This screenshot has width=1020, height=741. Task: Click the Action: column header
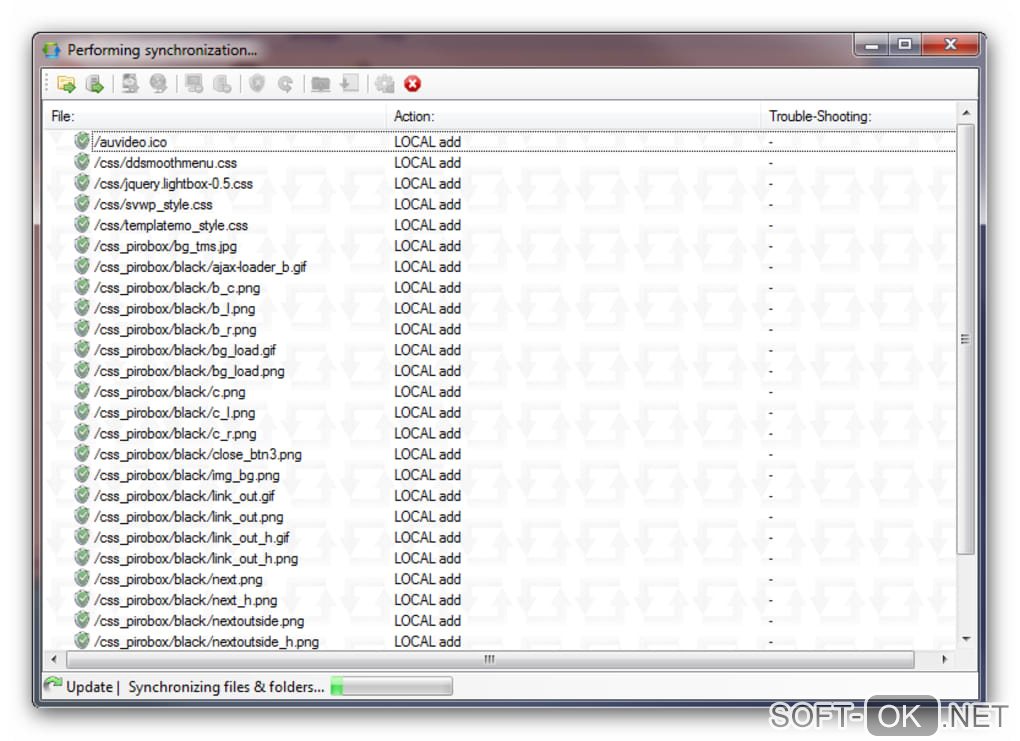click(573, 116)
